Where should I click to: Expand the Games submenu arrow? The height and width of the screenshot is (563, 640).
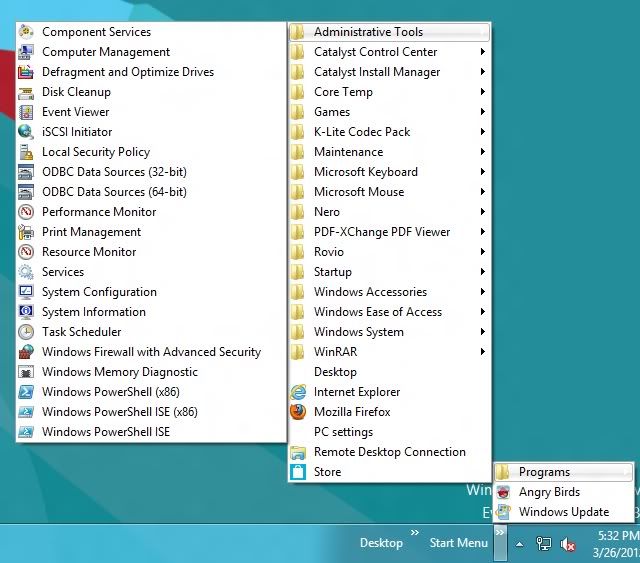click(x=483, y=111)
